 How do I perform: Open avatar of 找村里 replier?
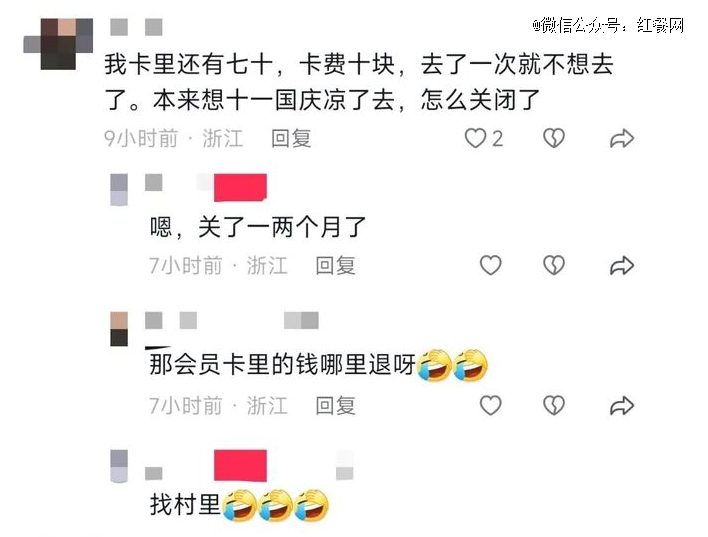pyautogui.click(x=119, y=466)
